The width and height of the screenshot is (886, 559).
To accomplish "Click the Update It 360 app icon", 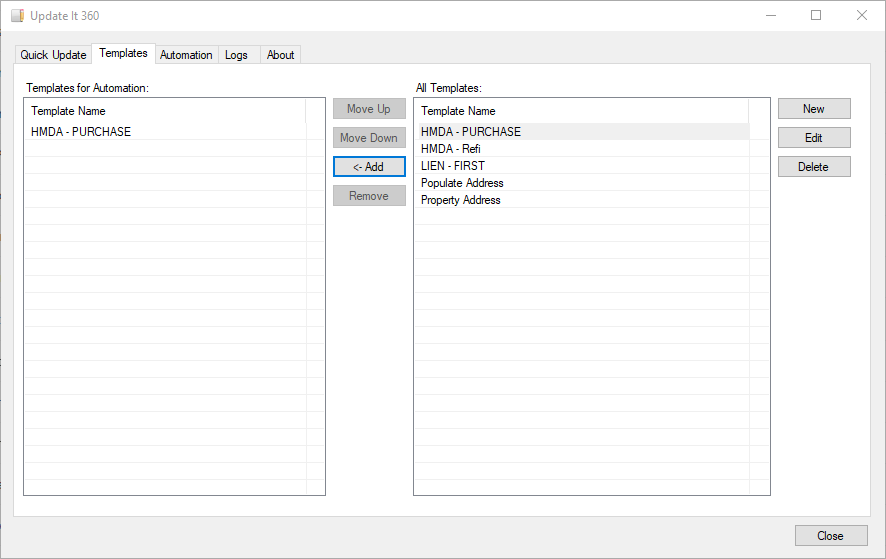I will 17,16.
